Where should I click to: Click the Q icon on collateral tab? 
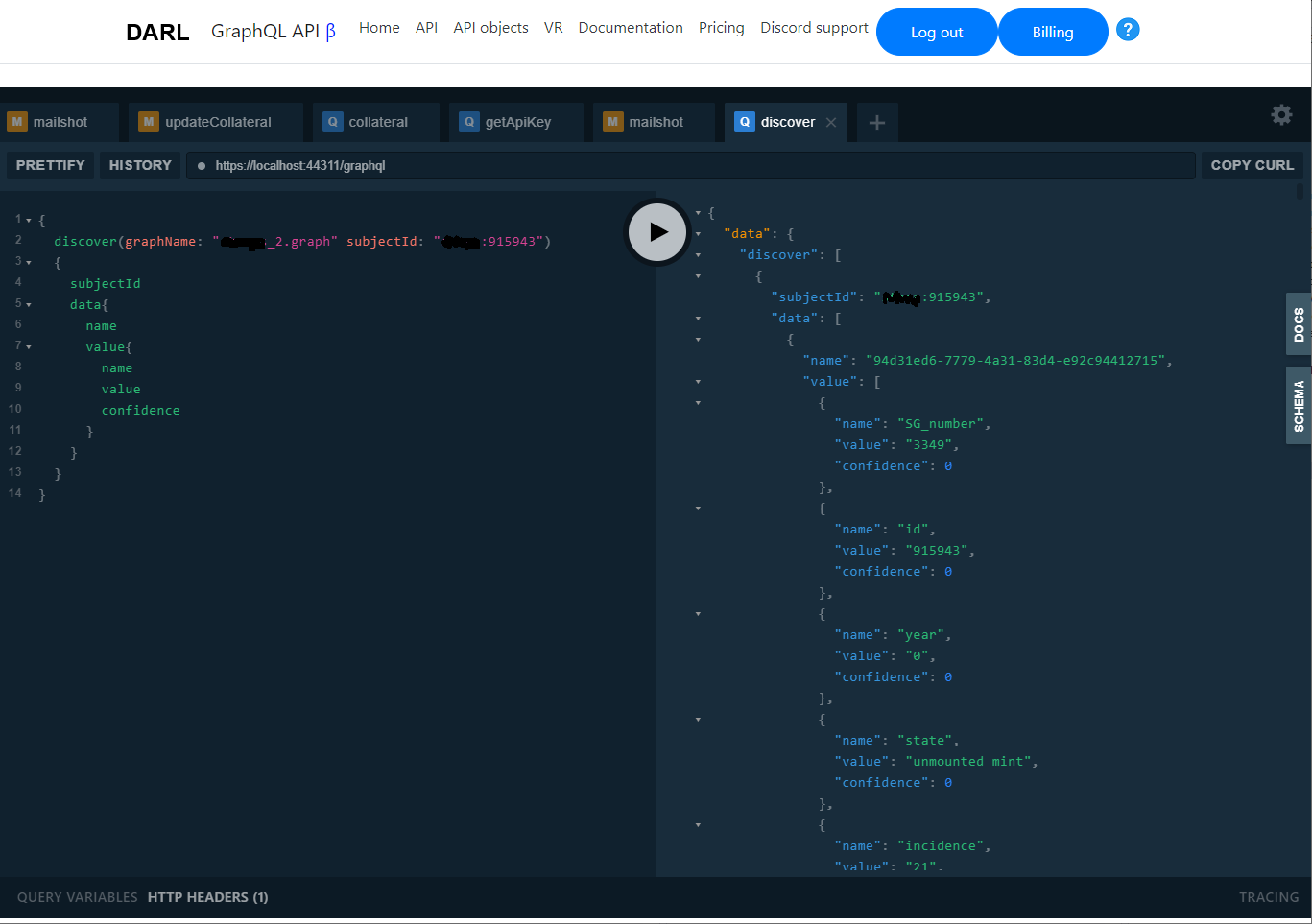[332, 122]
